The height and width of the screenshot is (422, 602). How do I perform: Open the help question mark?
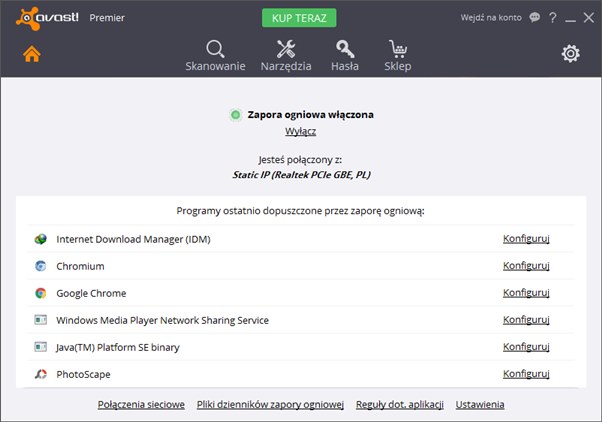tap(552, 18)
